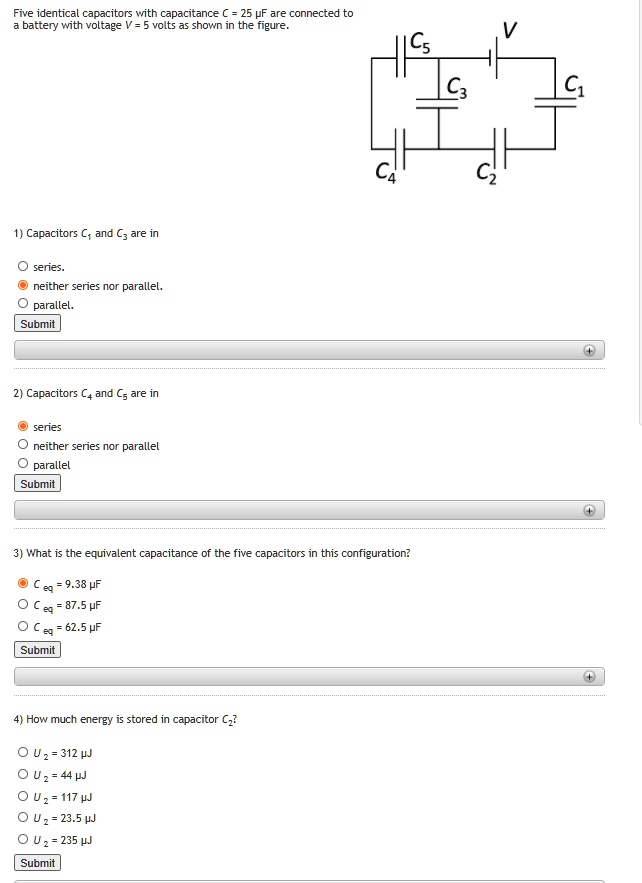Submit the question 2 response
Image resolution: width=642 pixels, height=883 pixels.
tap(36, 483)
